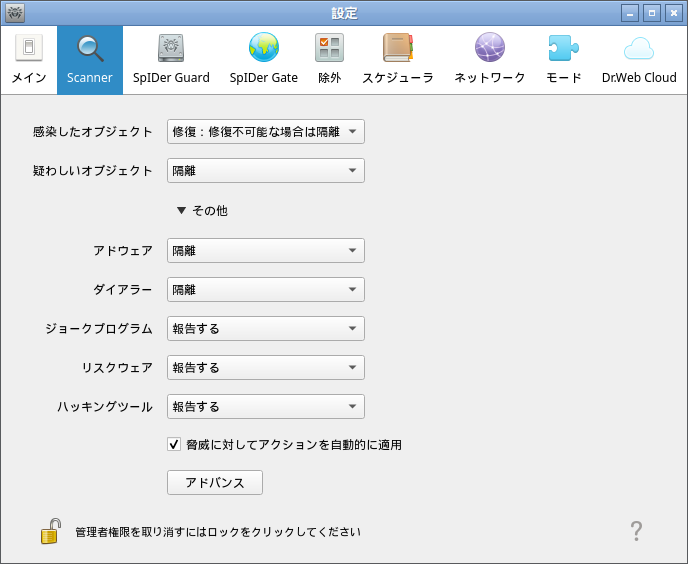Select the Scanner tab with magnifier icon
Viewport: 688px width, 564px height.
pyautogui.click(x=90, y=60)
